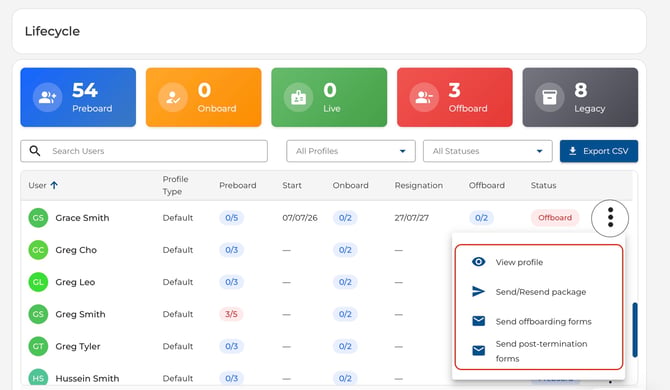Open the 3 Offboard card
The height and width of the screenshot is (390, 670).
pyautogui.click(x=455, y=97)
